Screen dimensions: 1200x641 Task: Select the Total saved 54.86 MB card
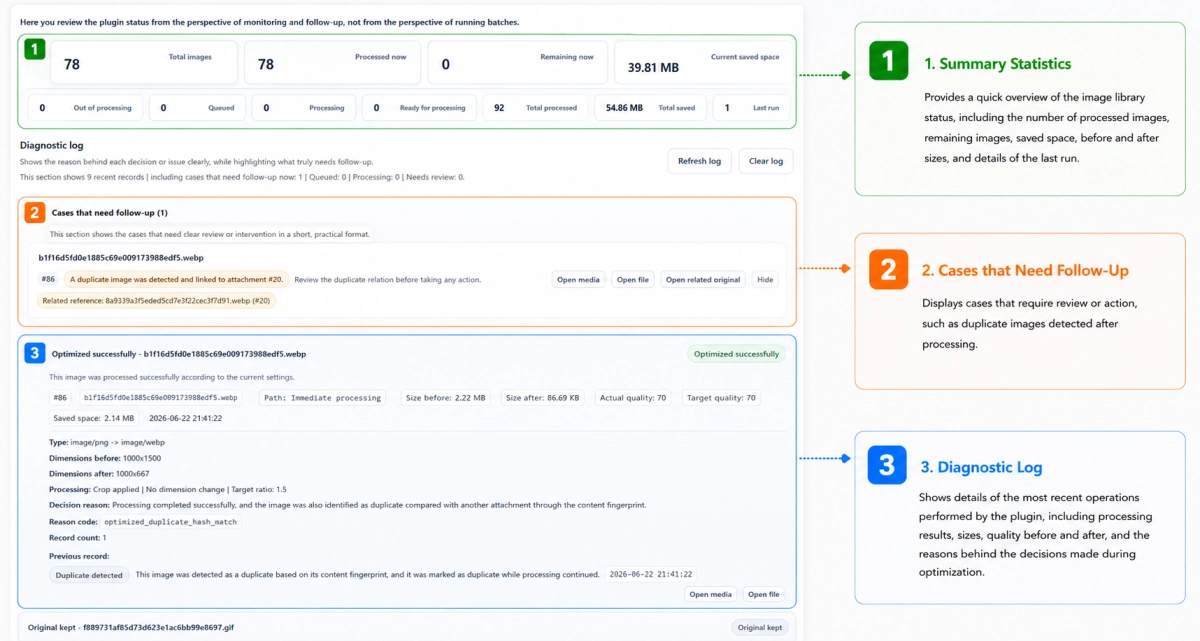650,108
